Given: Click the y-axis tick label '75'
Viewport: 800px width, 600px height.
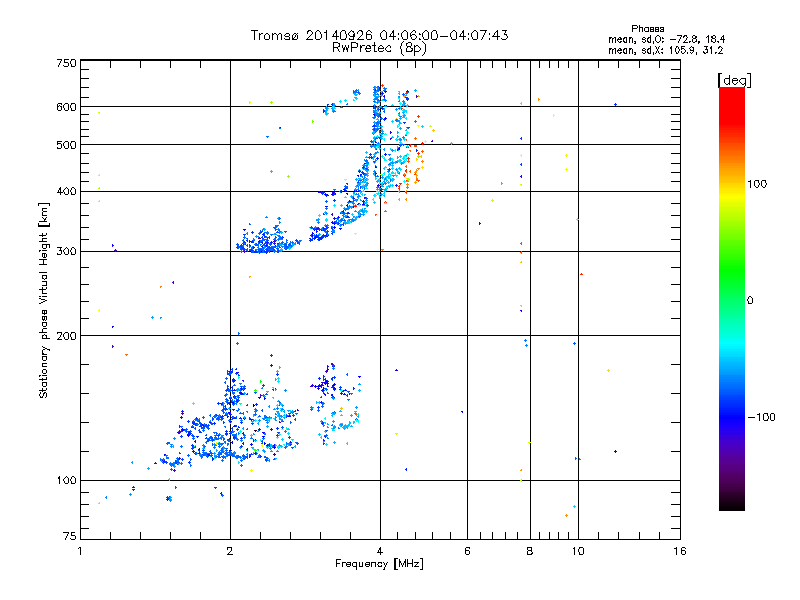Looking at the screenshot, I should pos(70,536).
